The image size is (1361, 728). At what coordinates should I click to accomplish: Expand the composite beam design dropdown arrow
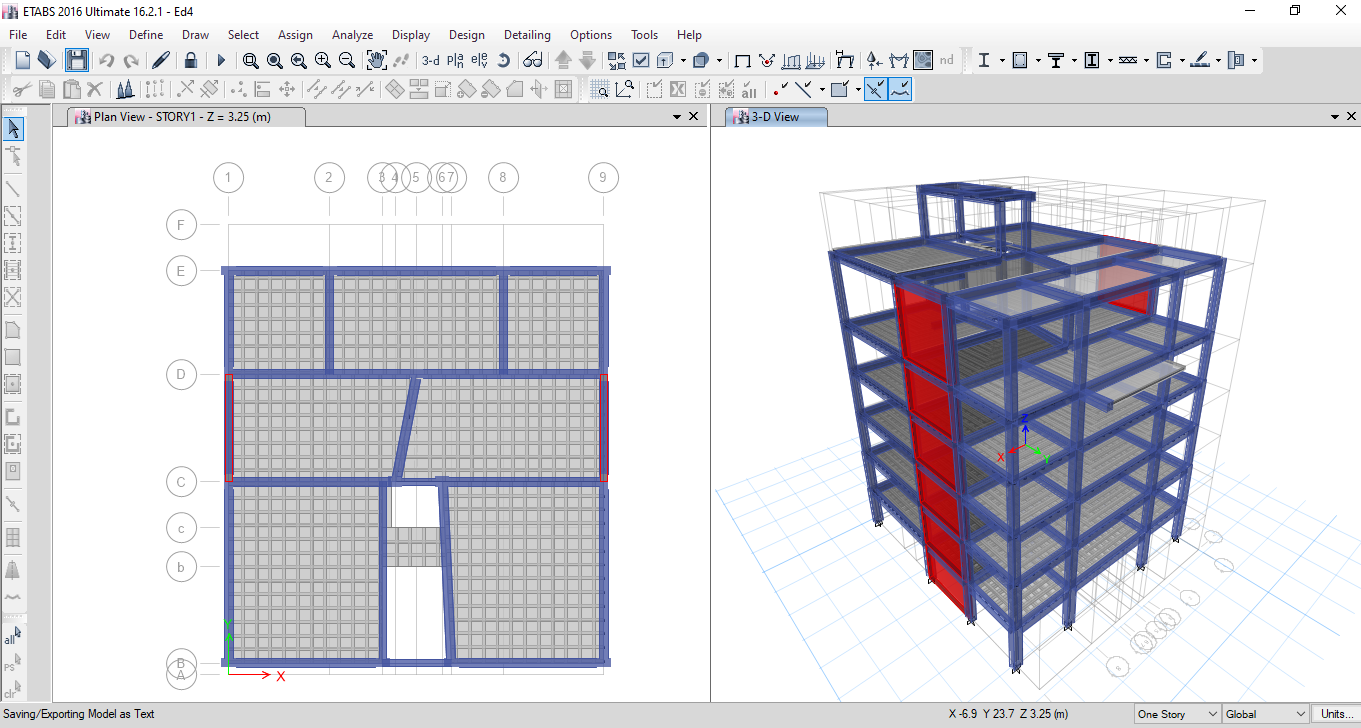click(x=1074, y=60)
